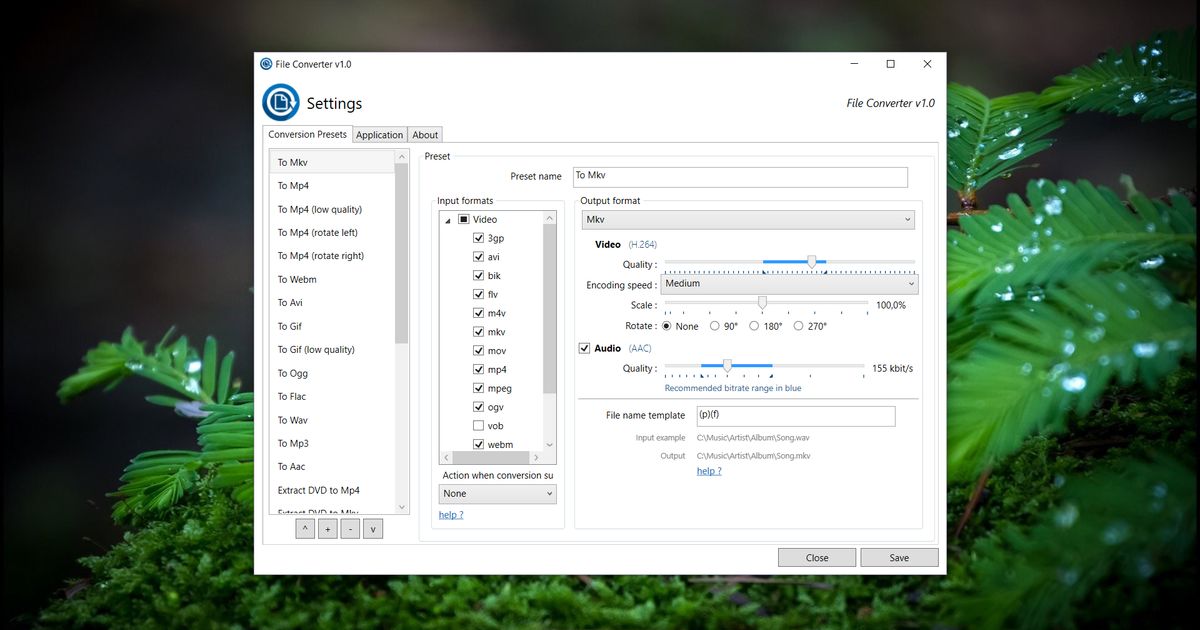Open the help link below the Output example
Screen dimensions: 1200x630
coord(709,470)
